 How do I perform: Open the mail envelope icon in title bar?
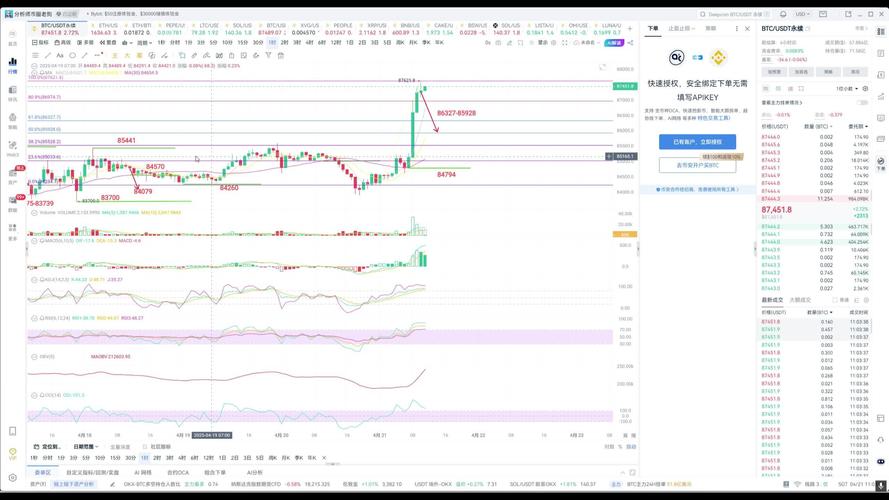tap(821, 15)
